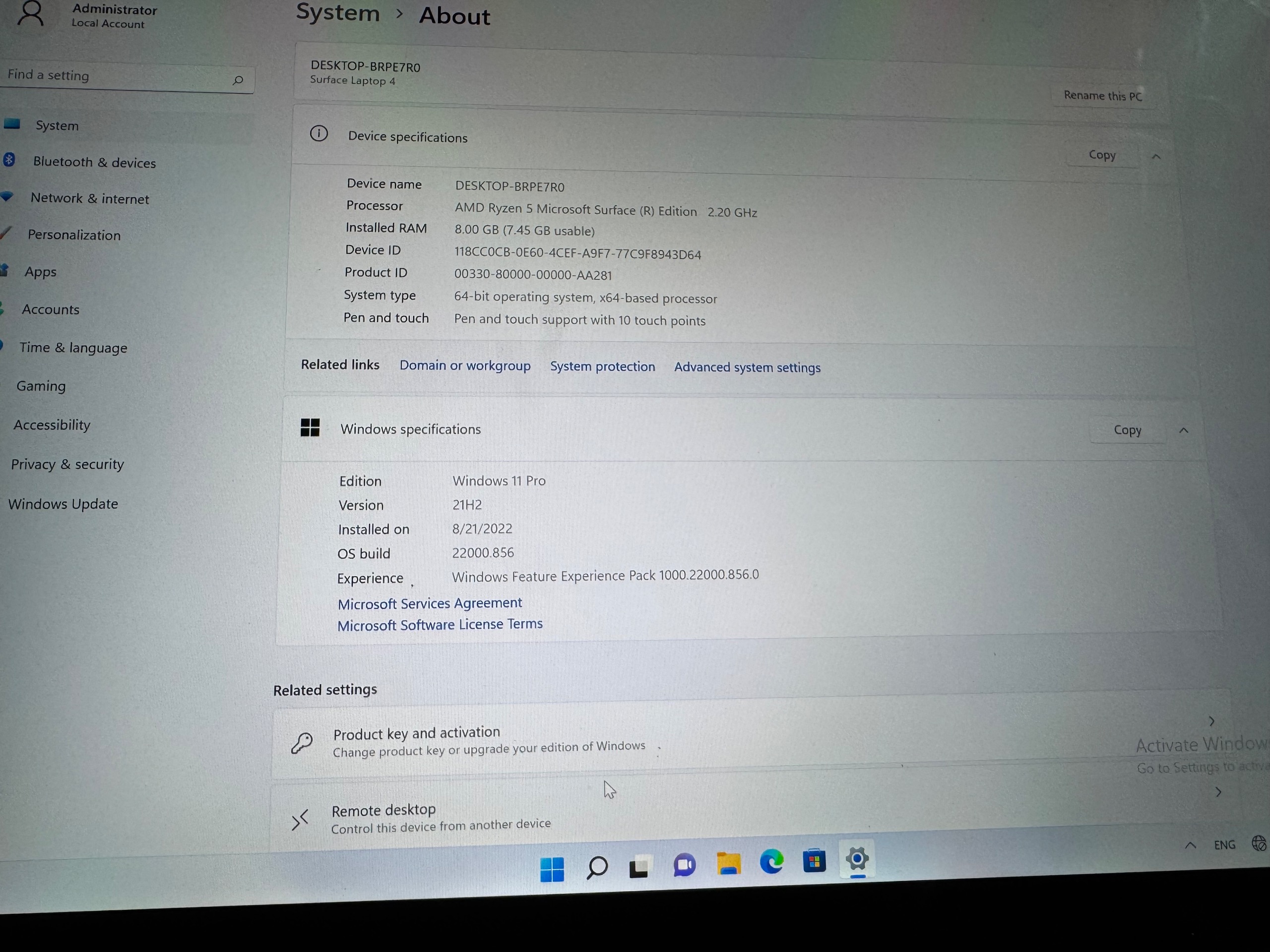The height and width of the screenshot is (952, 1270).
Task: Click Surface Laptop 4 model text
Action: [x=353, y=80]
